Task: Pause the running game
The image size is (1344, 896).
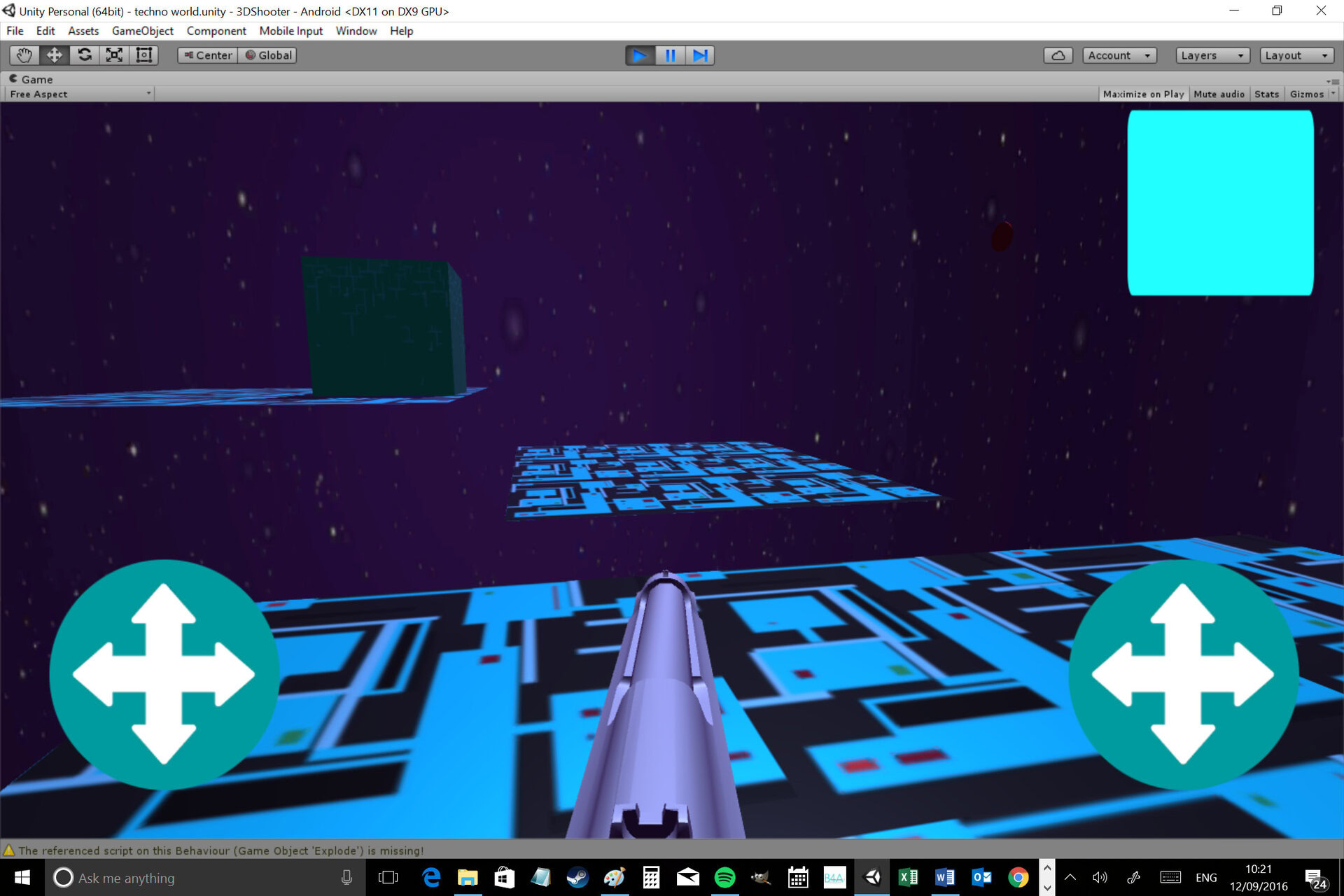Action: [x=670, y=55]
